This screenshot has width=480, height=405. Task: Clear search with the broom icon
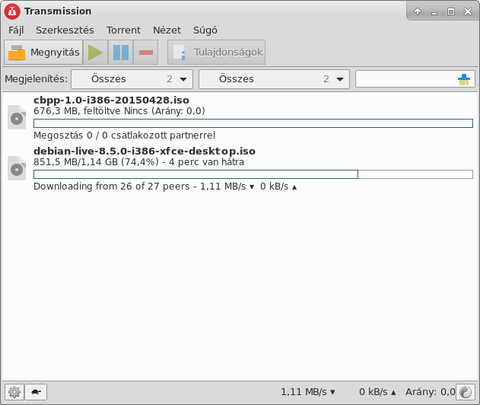464,79
